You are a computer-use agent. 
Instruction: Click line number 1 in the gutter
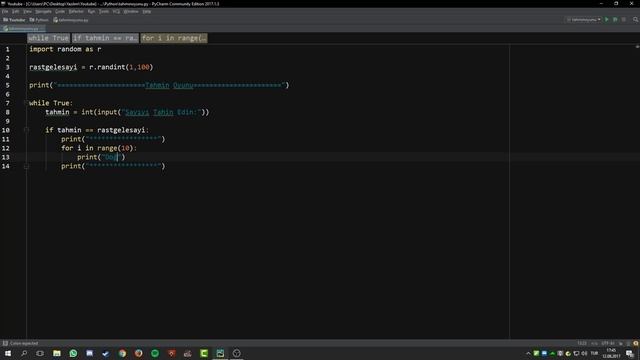(x=7, y=49)
